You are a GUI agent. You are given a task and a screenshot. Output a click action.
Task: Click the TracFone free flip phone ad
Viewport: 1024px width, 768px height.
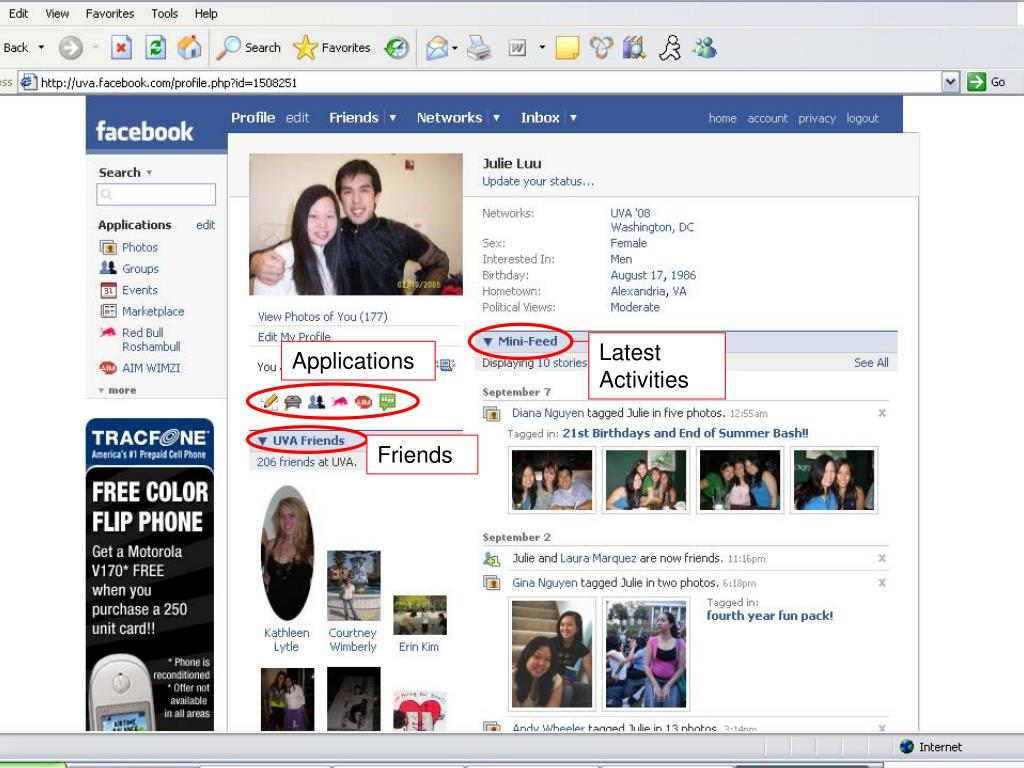(150, 575)
